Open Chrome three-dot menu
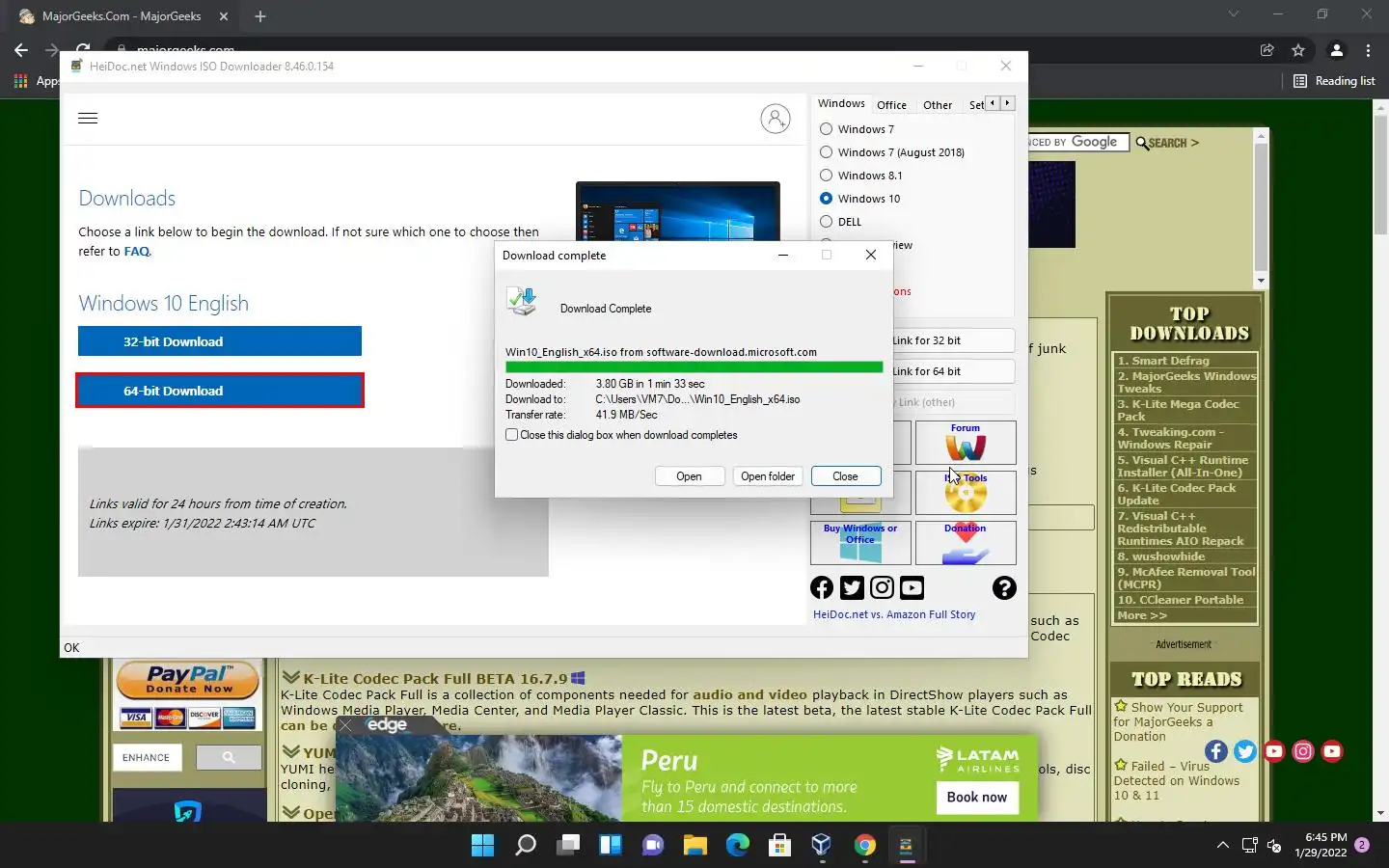The height and width of the screenshot is (868, 1389). (1368, 50)
